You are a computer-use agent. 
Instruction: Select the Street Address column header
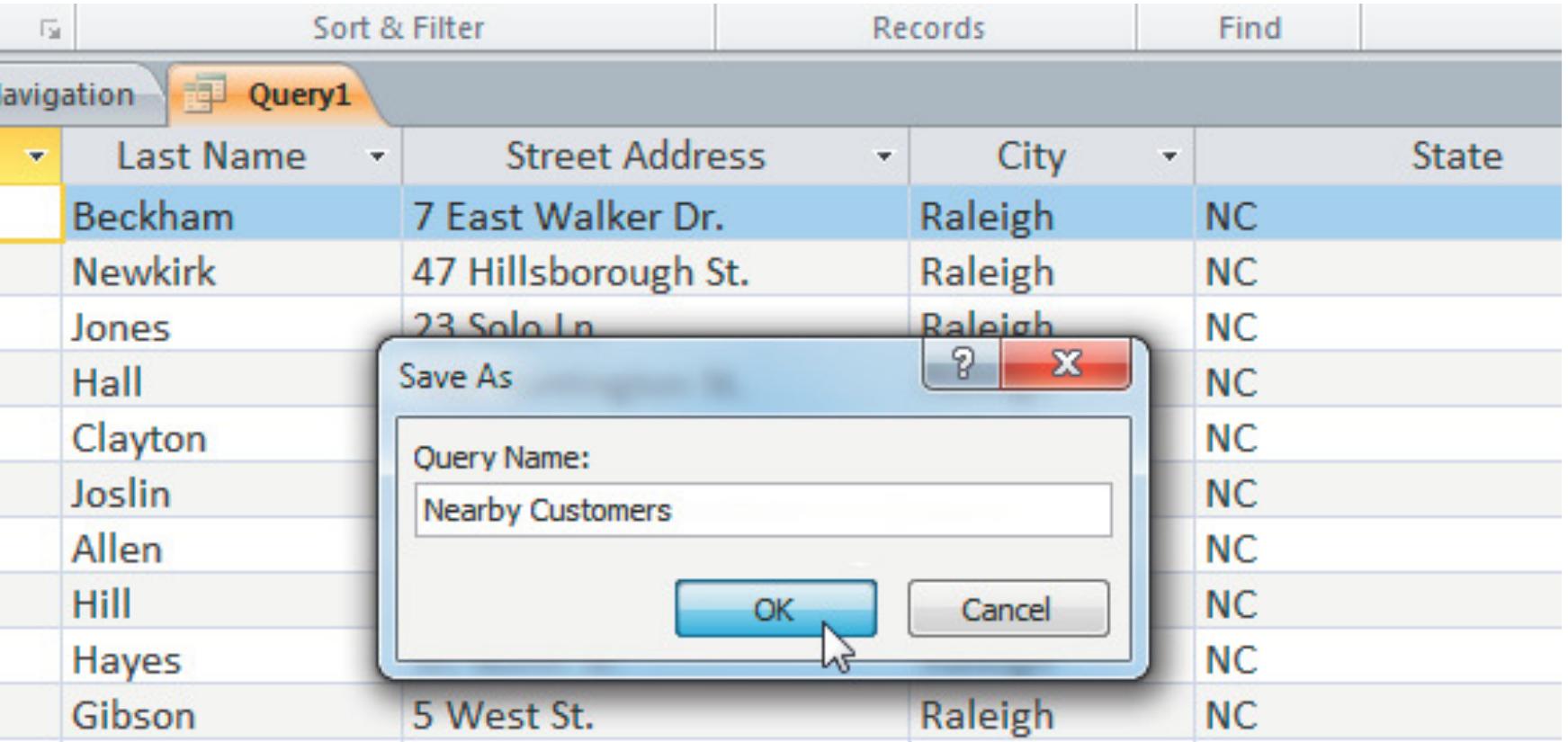[656, 157]
